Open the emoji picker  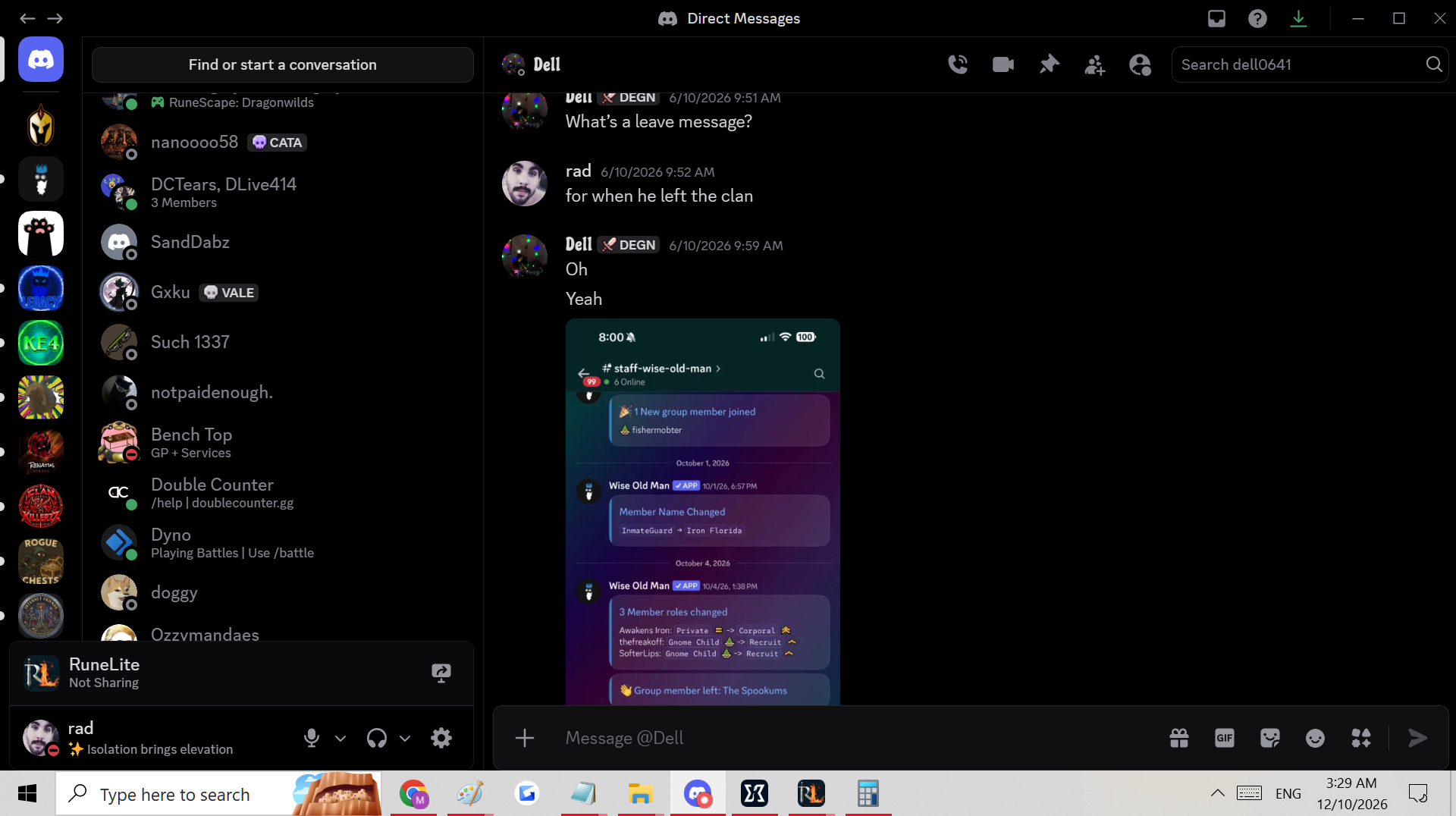click(x=1316, y=738)
